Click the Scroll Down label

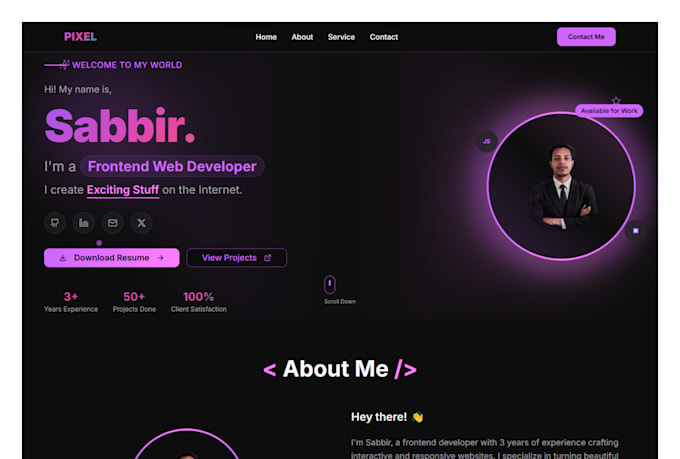point(340,302)
